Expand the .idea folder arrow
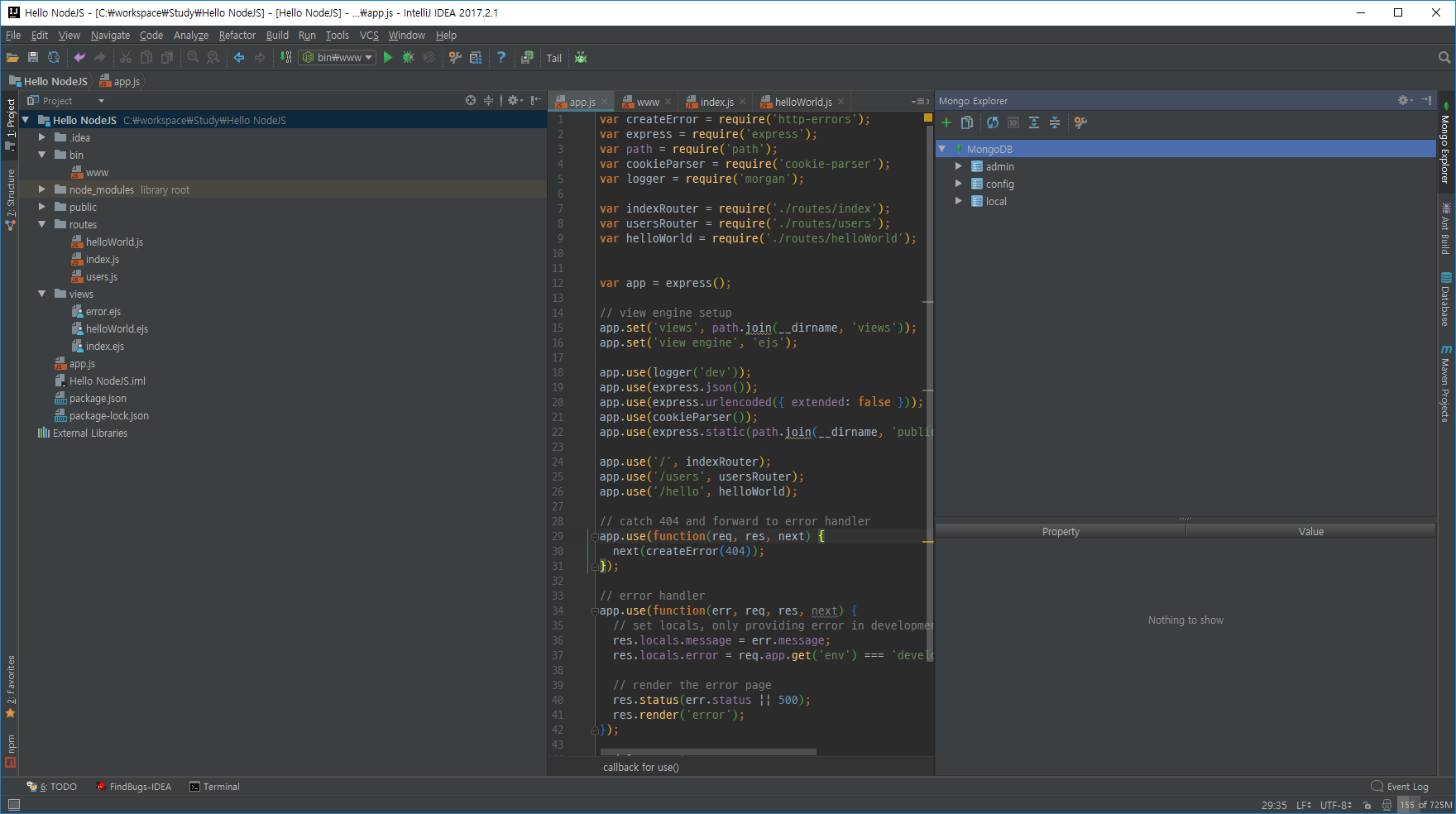1456x814 pixels. tap(42, 137)
